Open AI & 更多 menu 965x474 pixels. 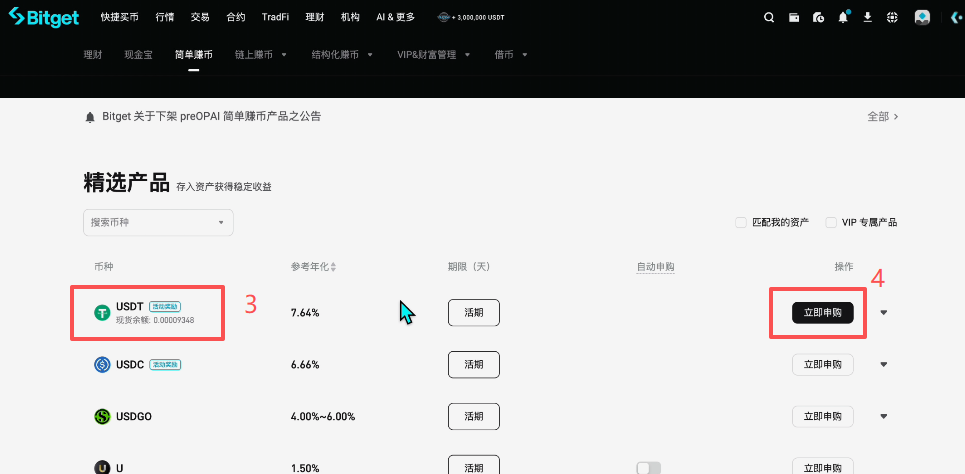tap(396, 17)
